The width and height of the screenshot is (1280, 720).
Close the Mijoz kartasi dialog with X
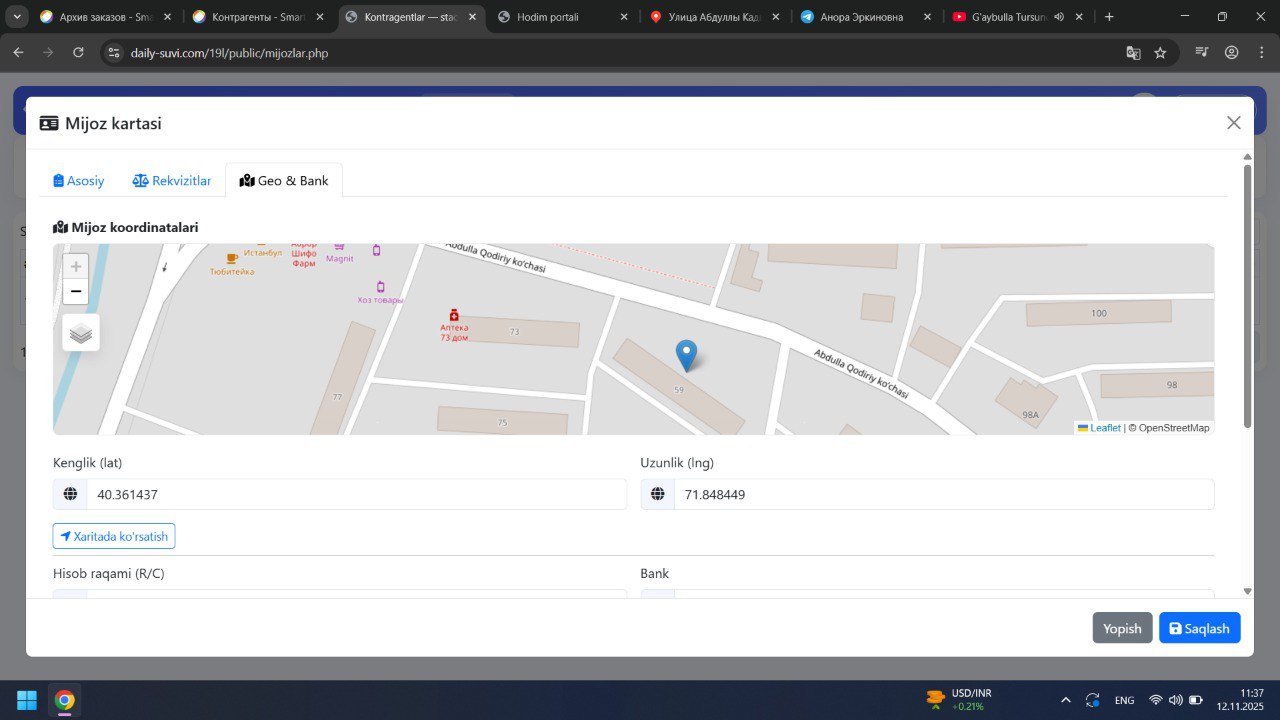(1233, 123)
